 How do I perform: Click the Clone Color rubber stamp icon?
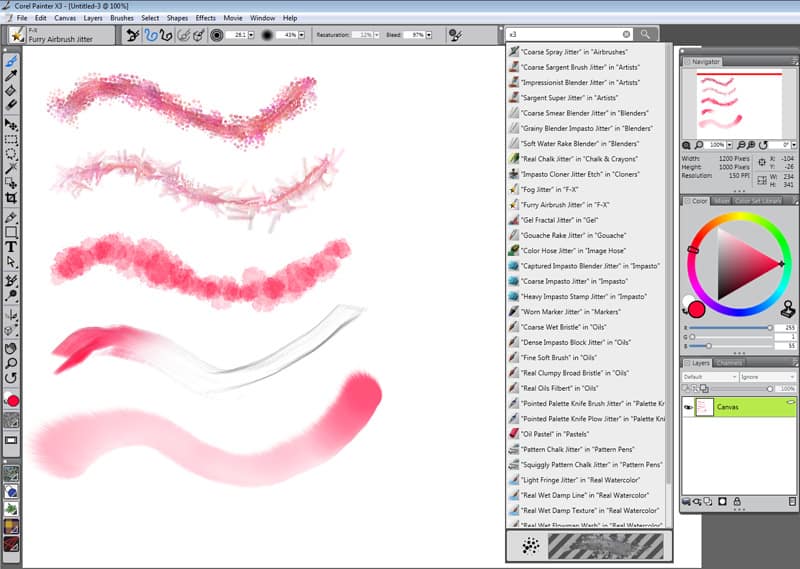pos(788,308)
